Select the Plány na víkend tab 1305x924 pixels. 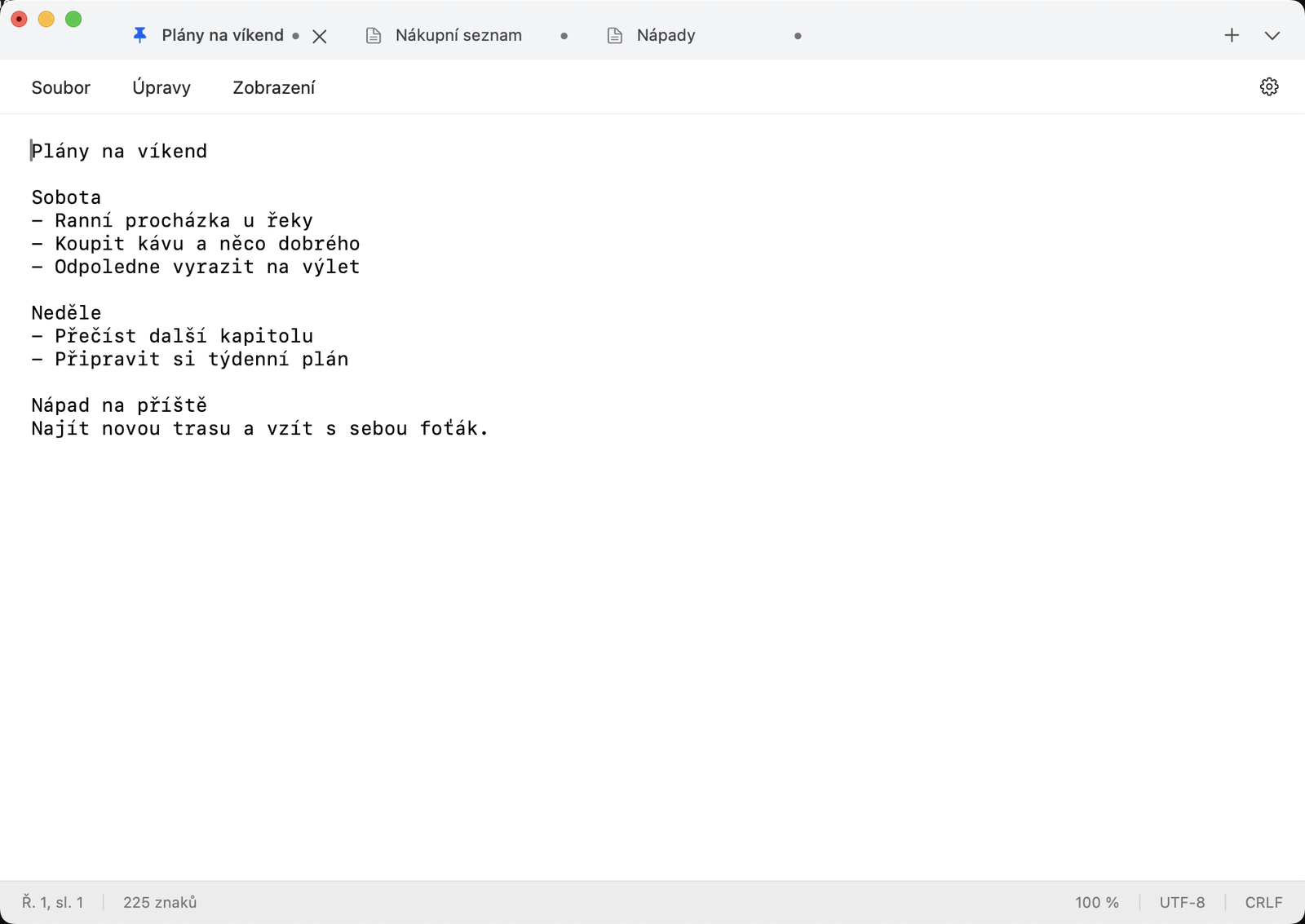(x=223, y=35)
